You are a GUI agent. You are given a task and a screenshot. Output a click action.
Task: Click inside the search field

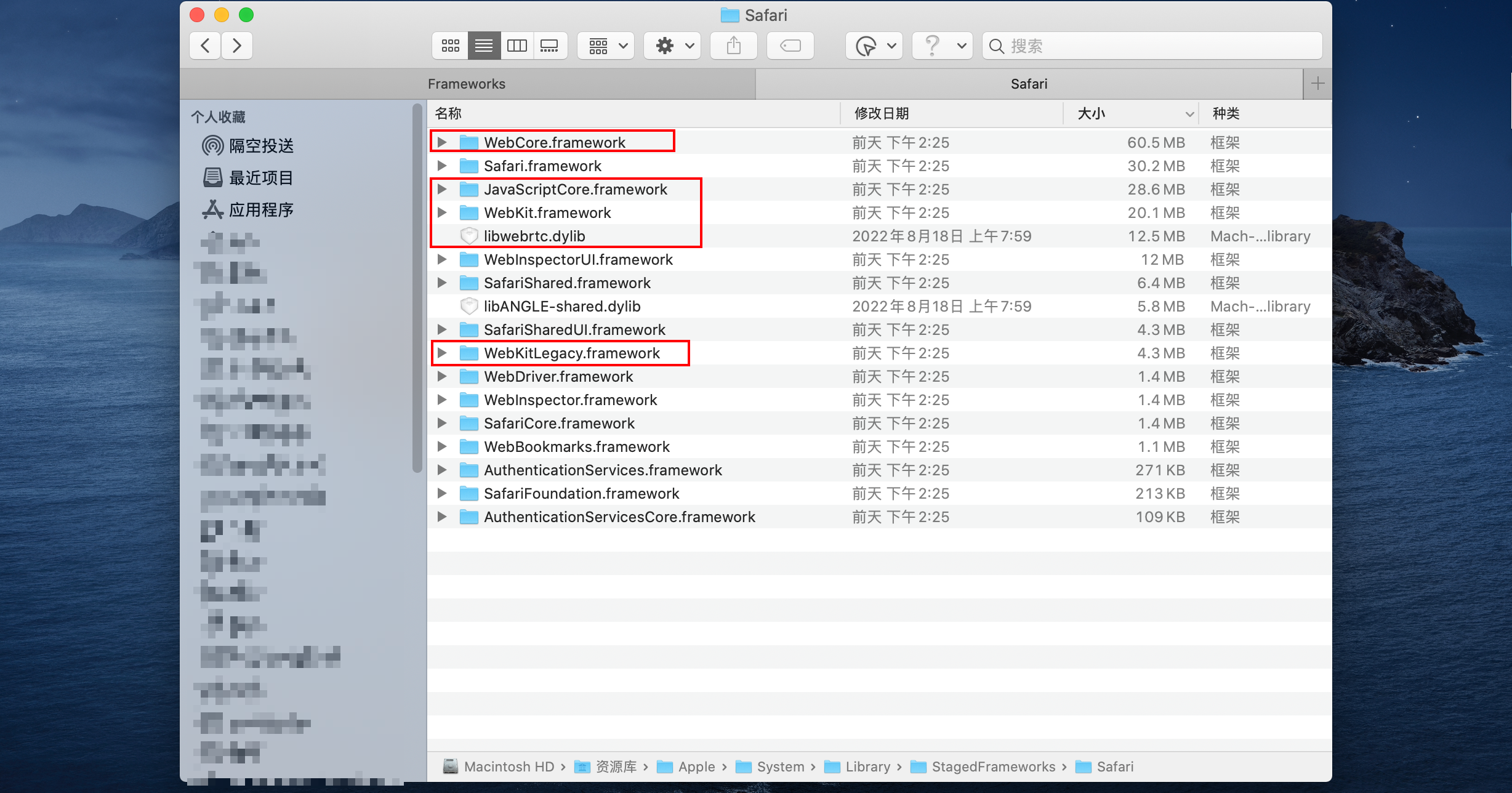(1150, 45)
